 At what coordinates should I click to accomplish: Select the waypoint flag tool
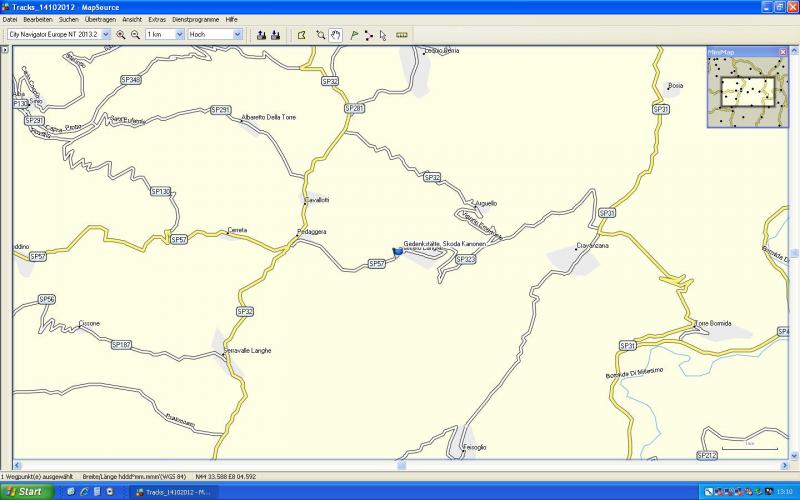click(353, 34)
